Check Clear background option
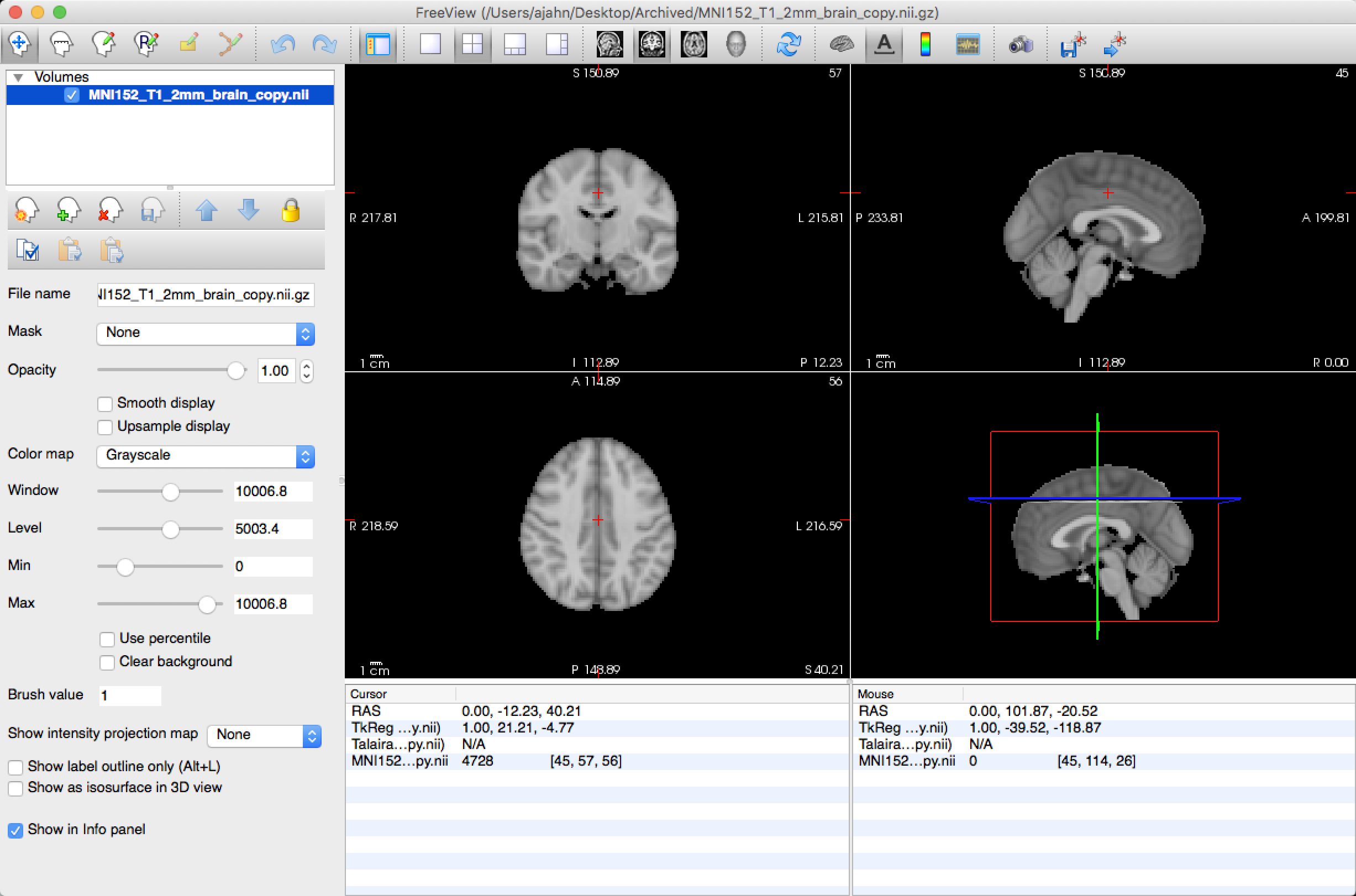The image size is (1356, 896). coord(107,662)
